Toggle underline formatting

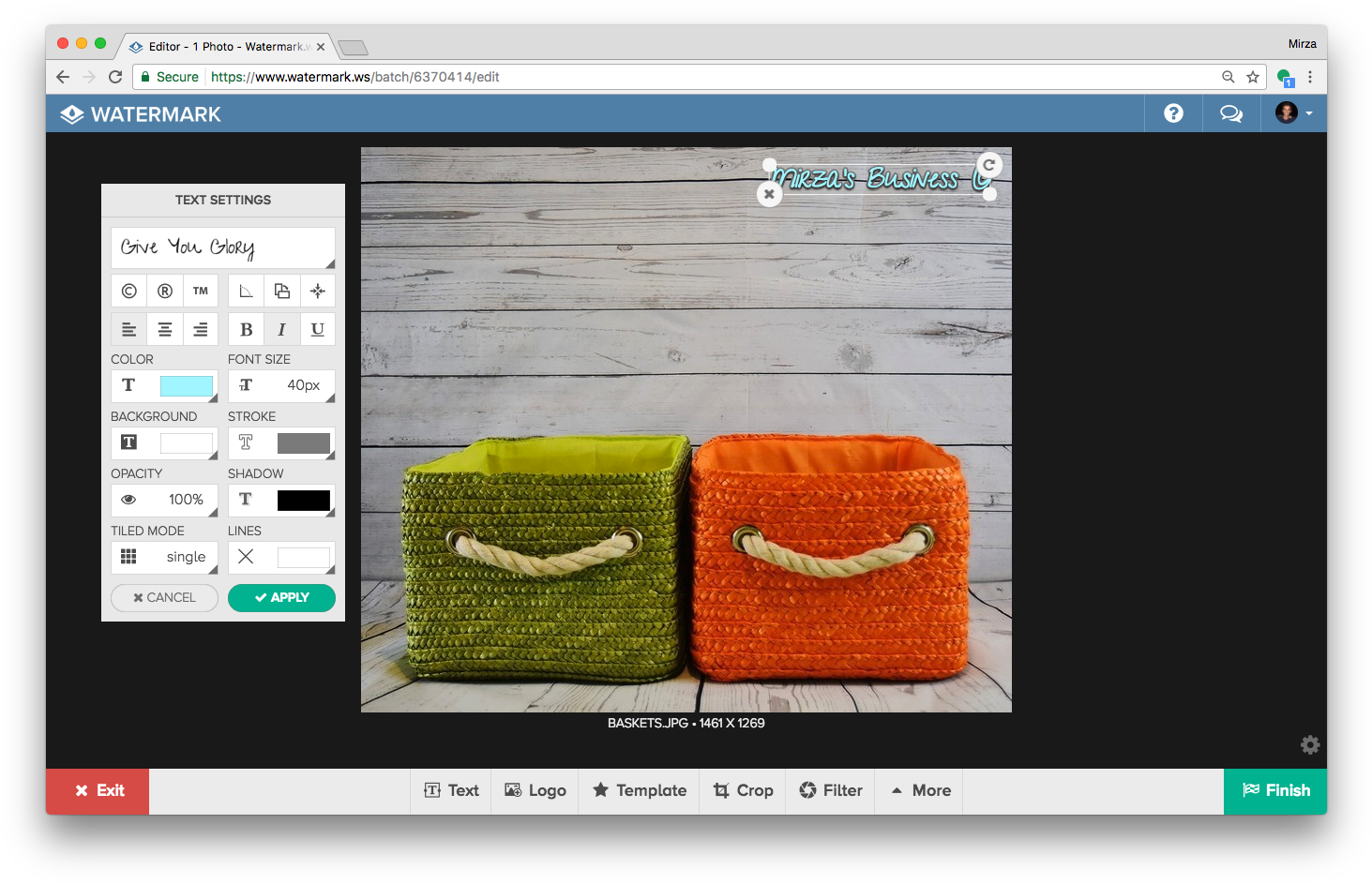coord(318,330)
